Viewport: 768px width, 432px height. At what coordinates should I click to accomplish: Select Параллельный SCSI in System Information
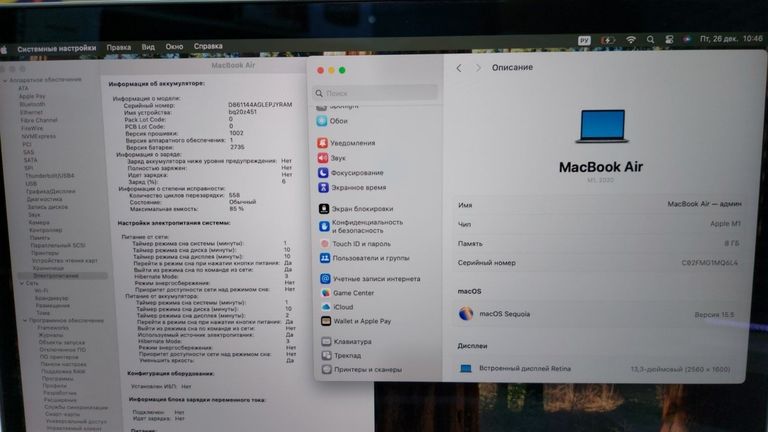(58, 245)
